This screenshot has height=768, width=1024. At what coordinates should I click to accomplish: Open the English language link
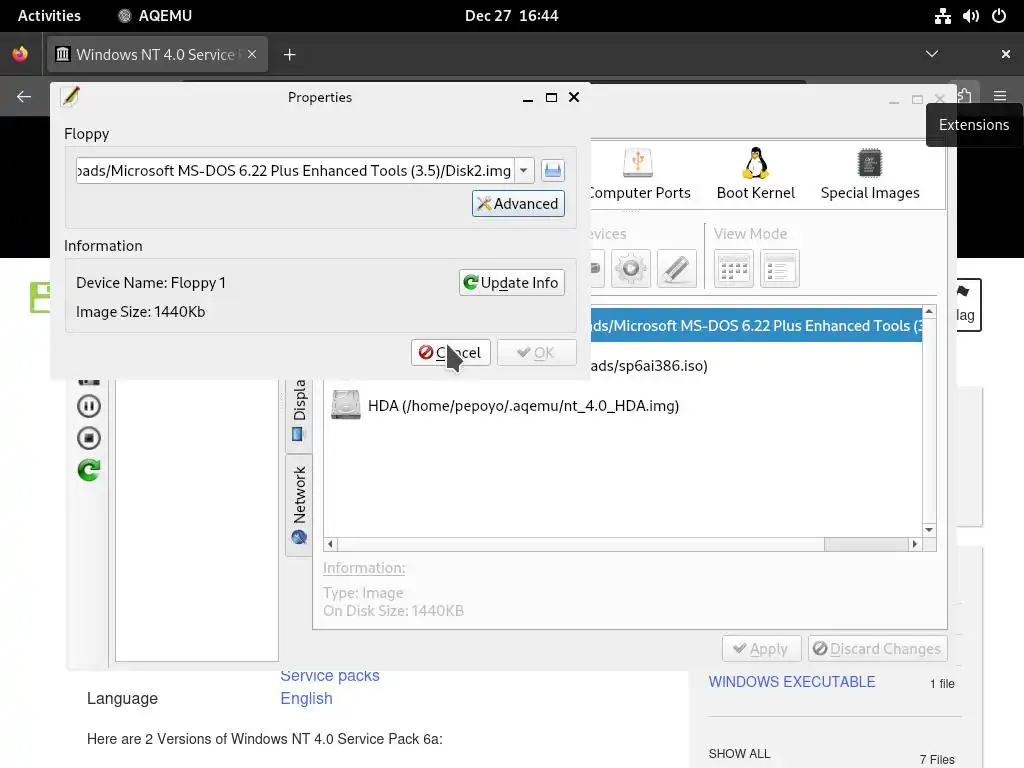(x=306, y=698)
